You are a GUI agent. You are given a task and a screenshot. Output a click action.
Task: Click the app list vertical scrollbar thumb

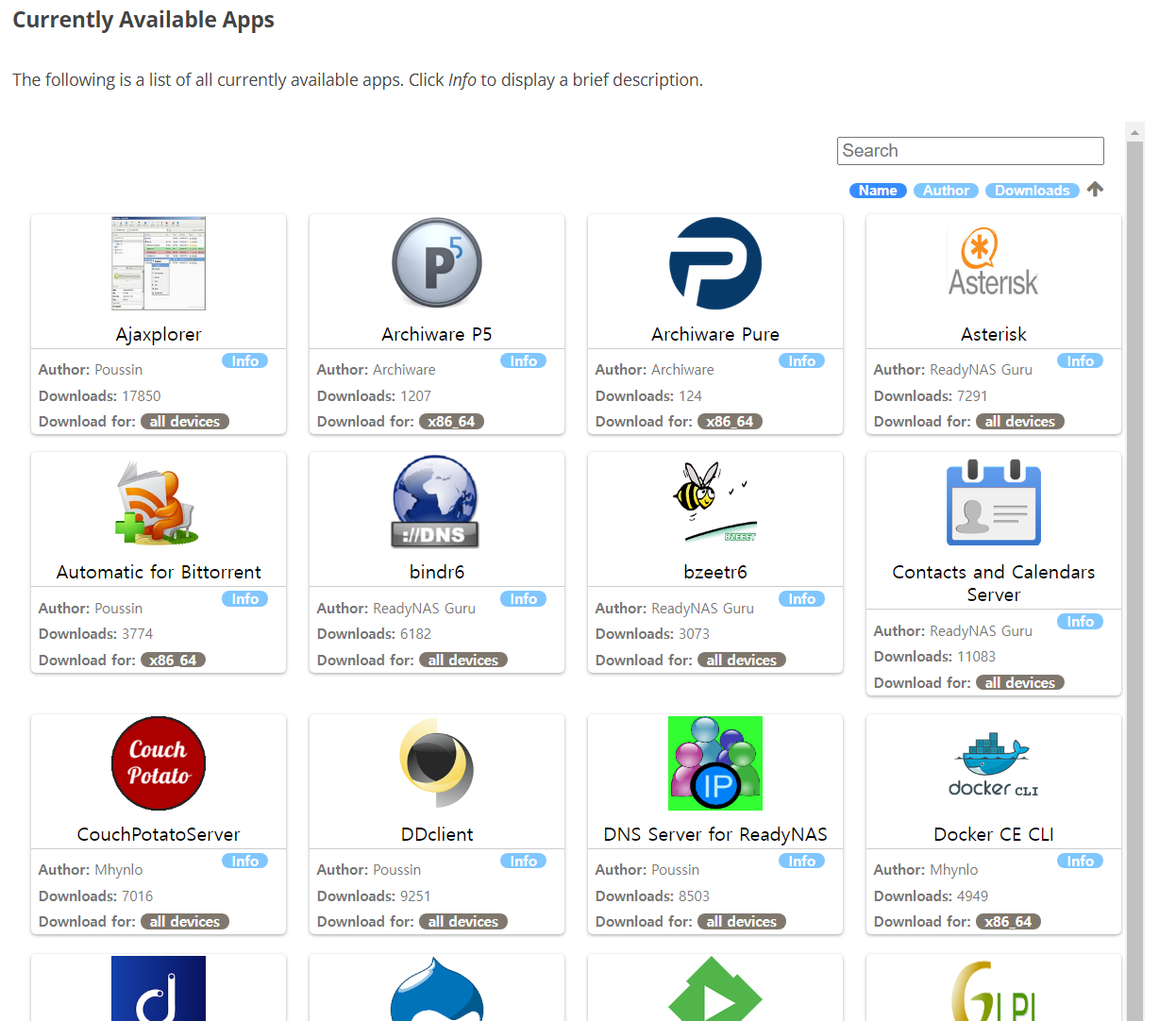pos(1135,580)
